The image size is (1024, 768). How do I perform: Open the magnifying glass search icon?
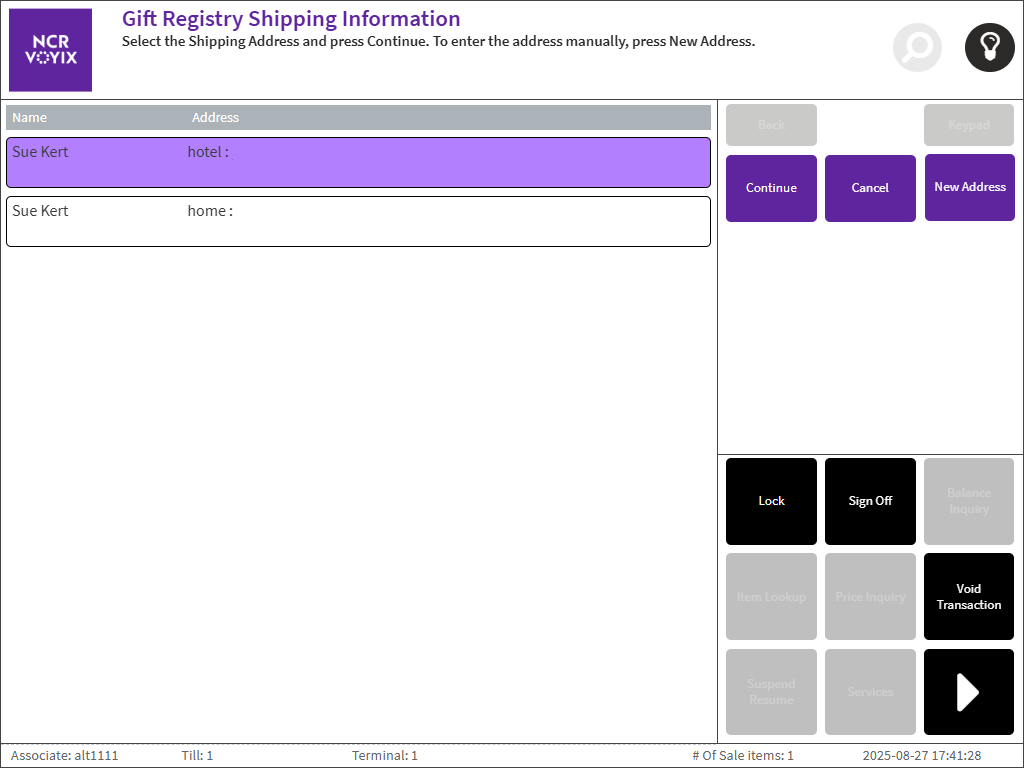tap(917, 47)
